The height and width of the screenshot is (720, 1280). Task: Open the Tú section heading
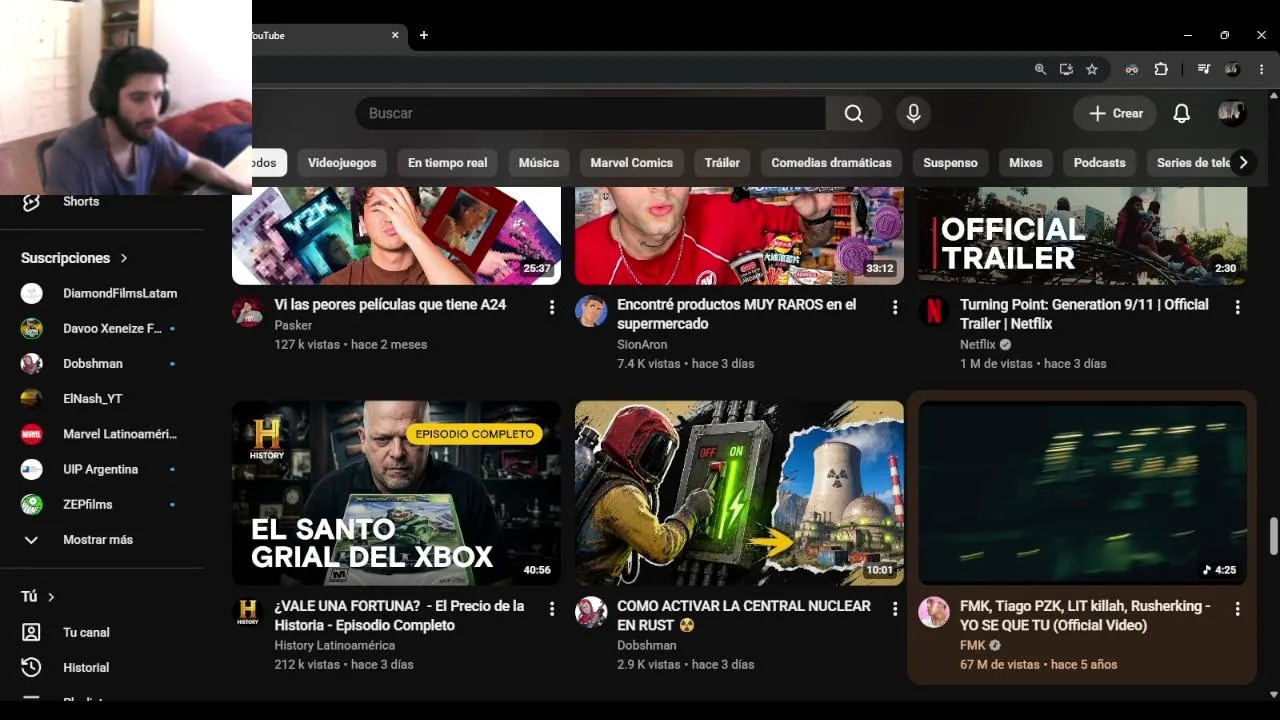coord(38,596)
